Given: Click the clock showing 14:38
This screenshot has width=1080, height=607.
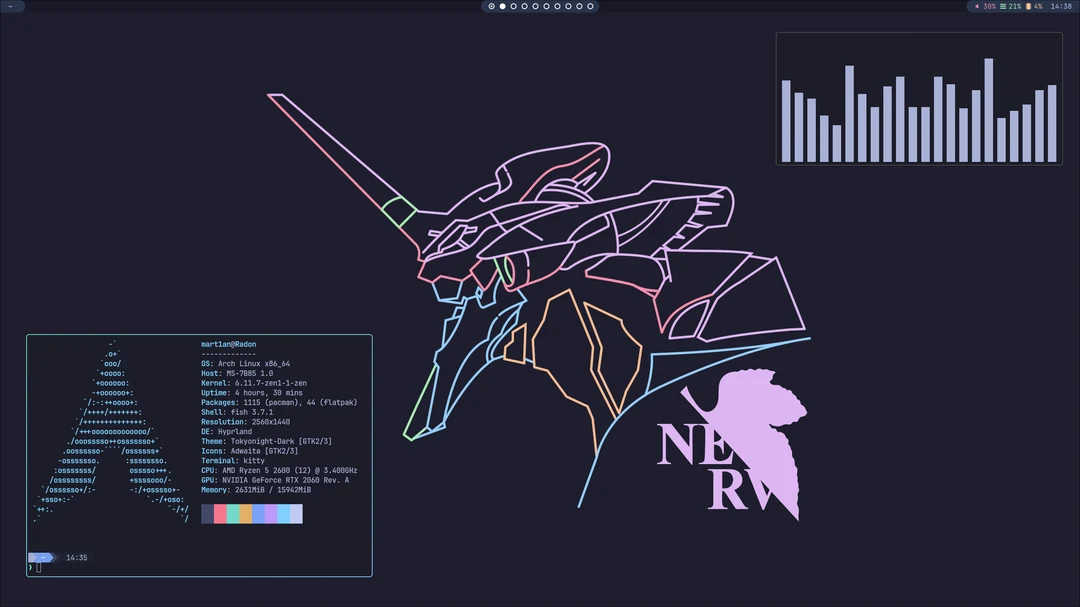Looking at the screenshot, I should pos(1062,6).
